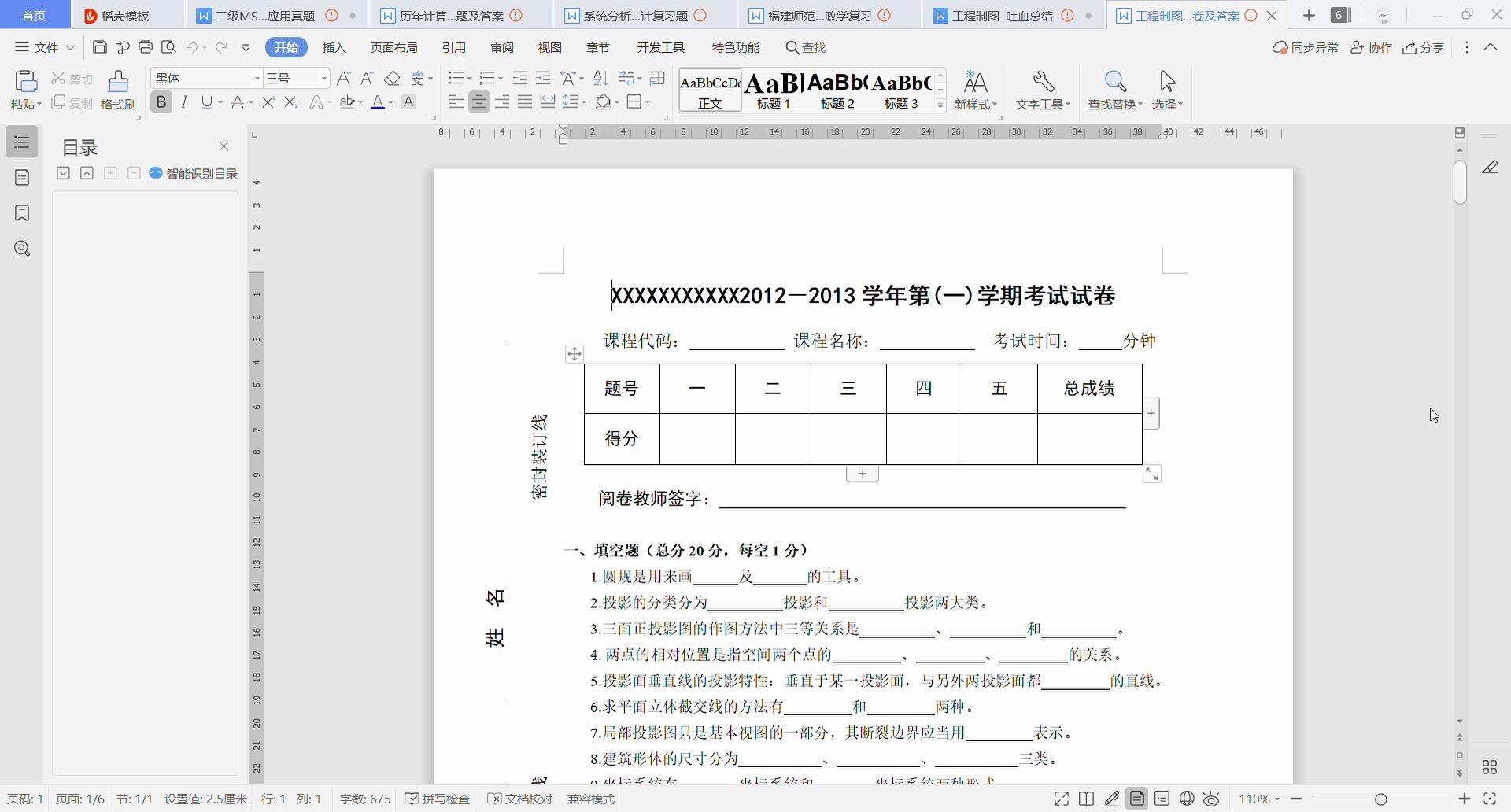This screenshot has width=1511, height=812.
Task: Open the References ribbon tab
Action: pos(454,47)
